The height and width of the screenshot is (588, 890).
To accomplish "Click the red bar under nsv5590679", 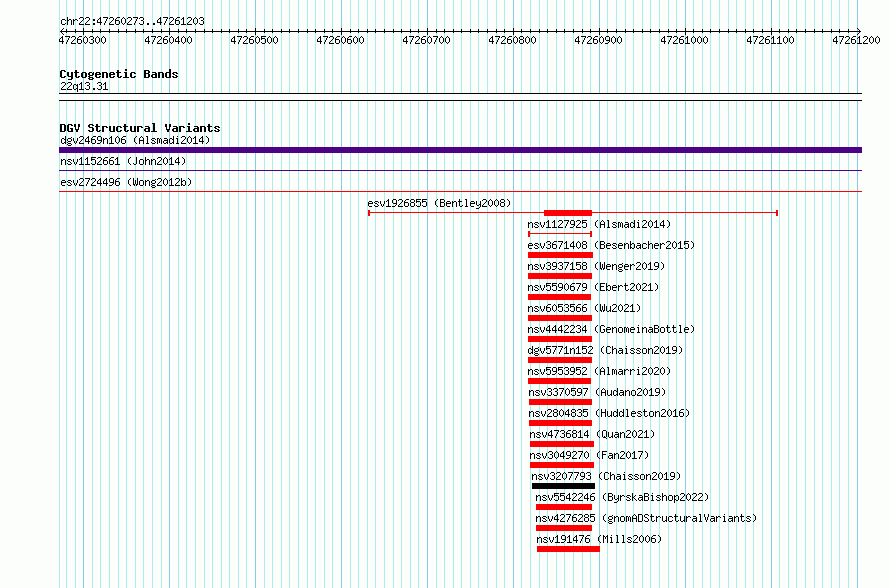I will pyautogui.click(x=560, y=297).
